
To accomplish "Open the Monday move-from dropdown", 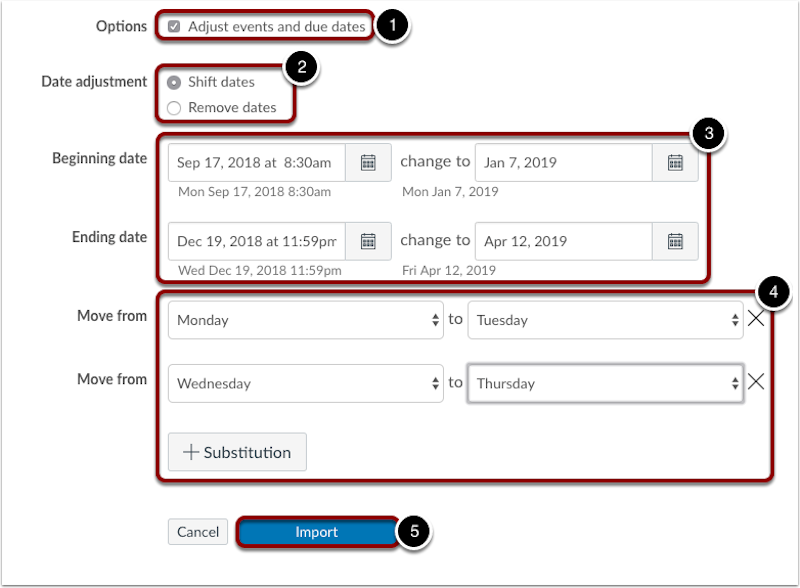I will 305,320.
